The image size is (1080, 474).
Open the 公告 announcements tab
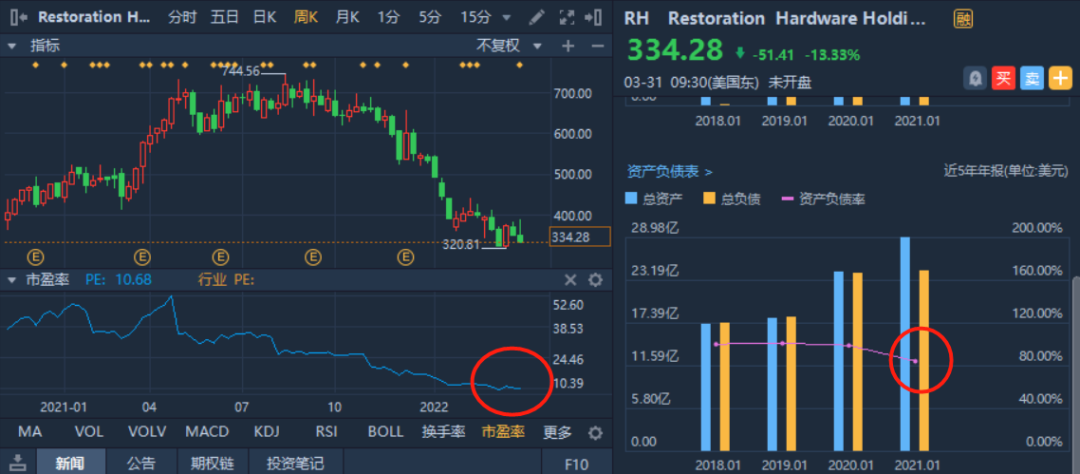141,463
